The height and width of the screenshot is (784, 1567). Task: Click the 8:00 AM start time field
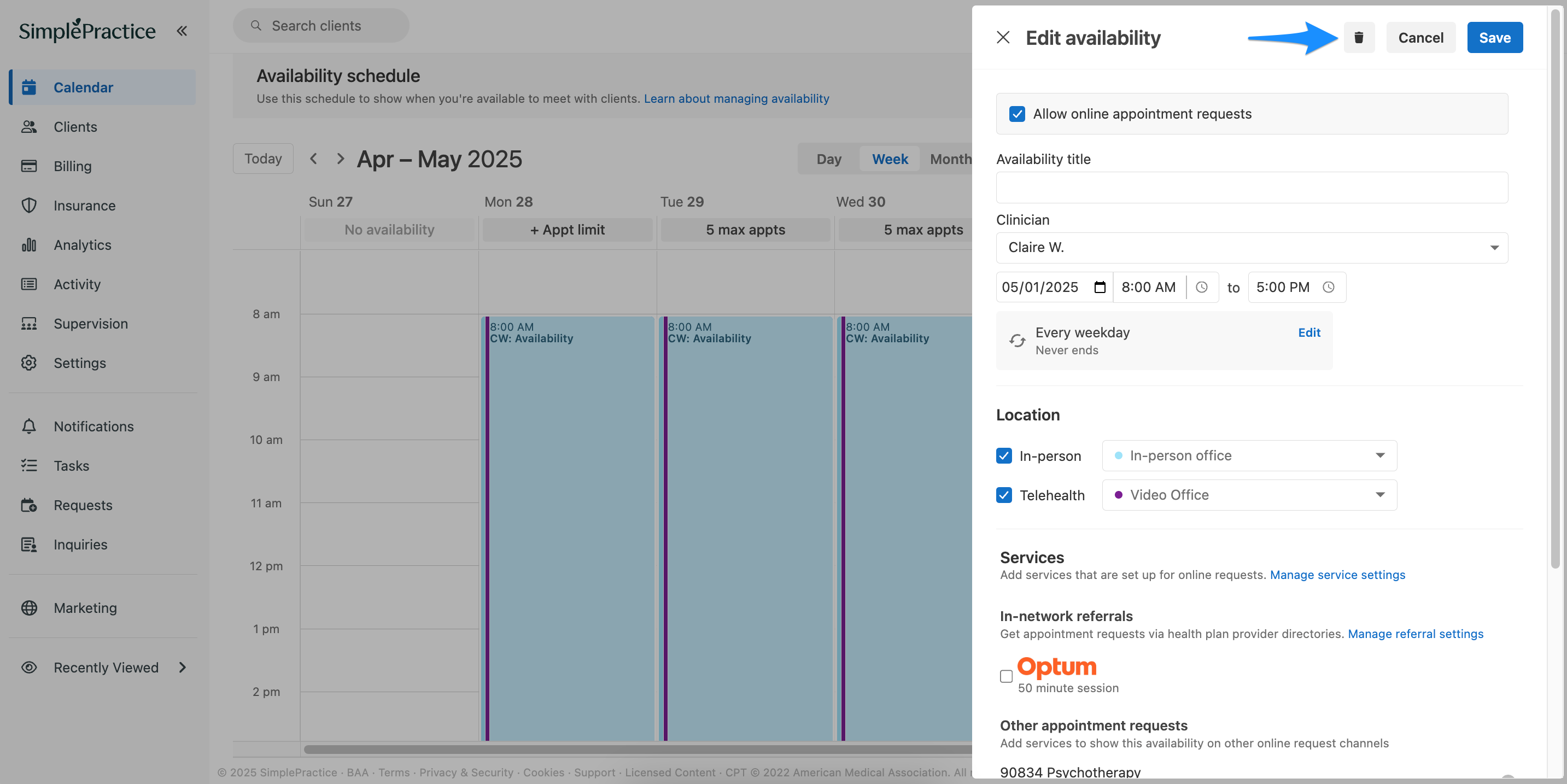tap(1150, 287)
